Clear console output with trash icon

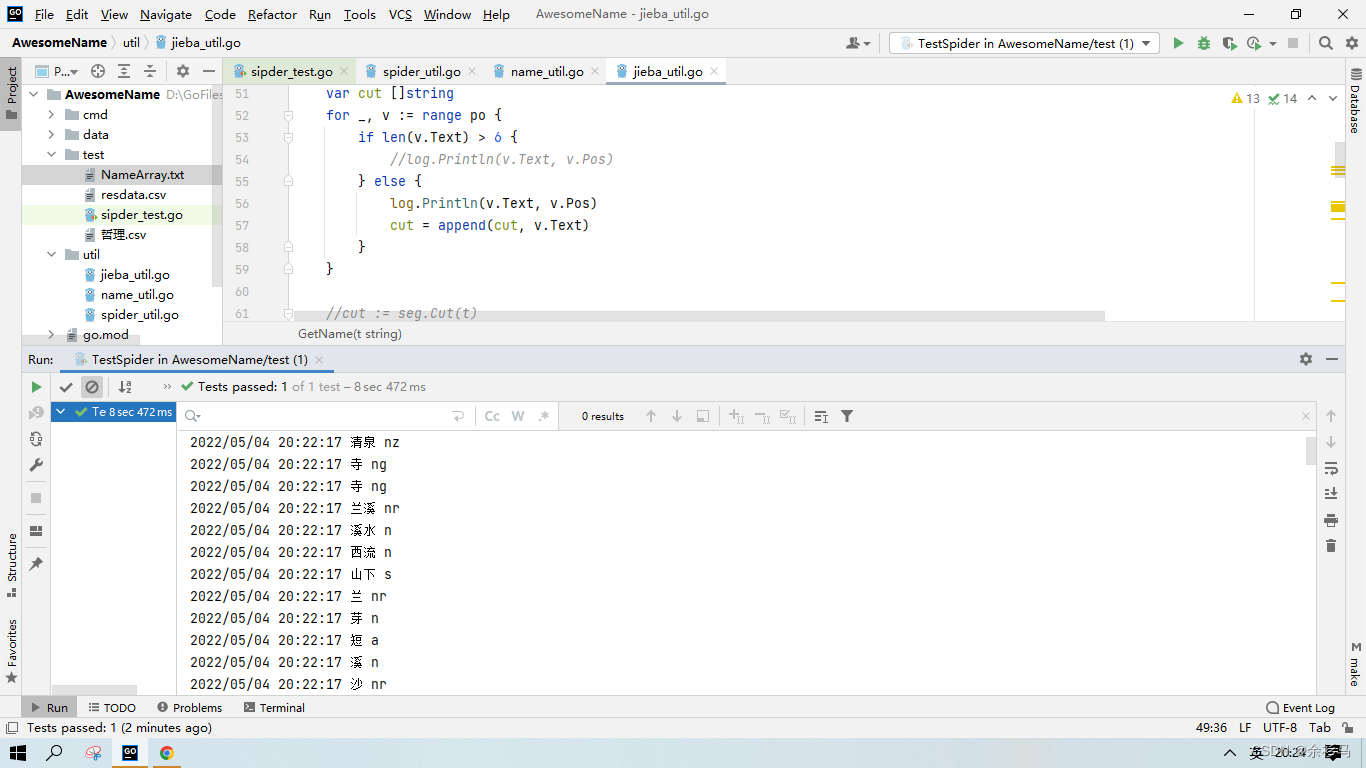click(1331, 546)
